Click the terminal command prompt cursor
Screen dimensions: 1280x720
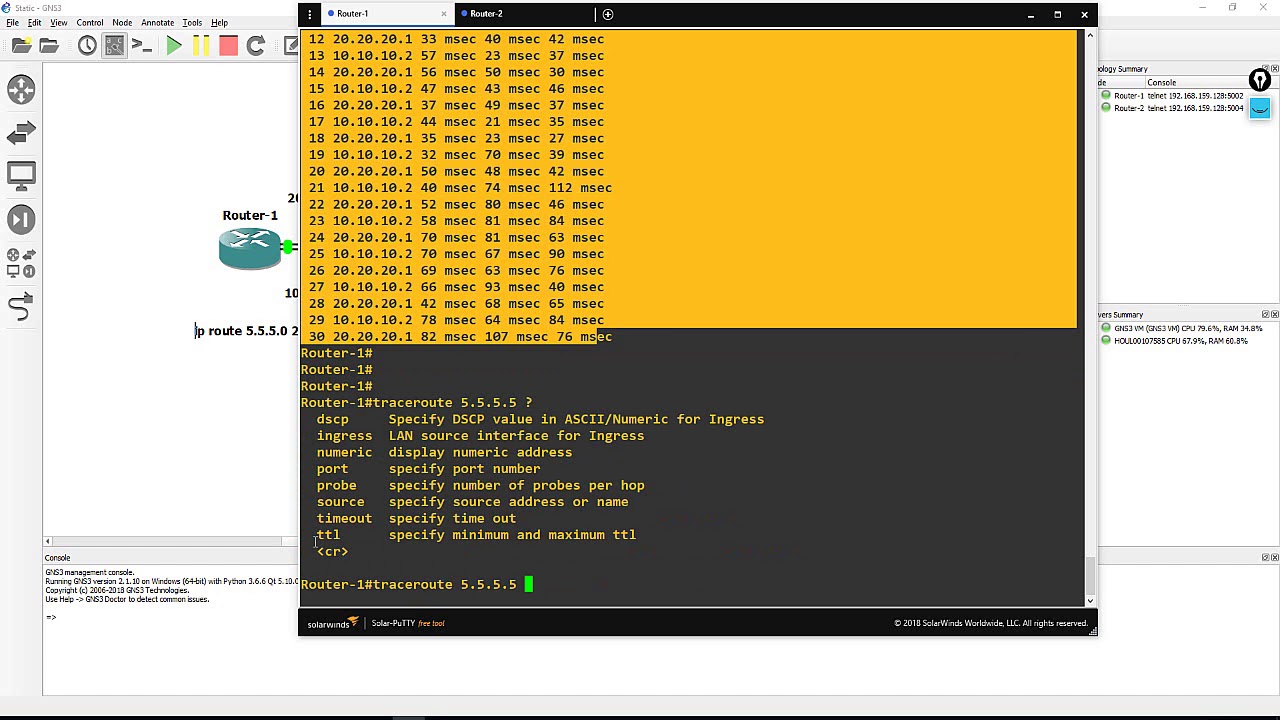click(x=529, y=584)
